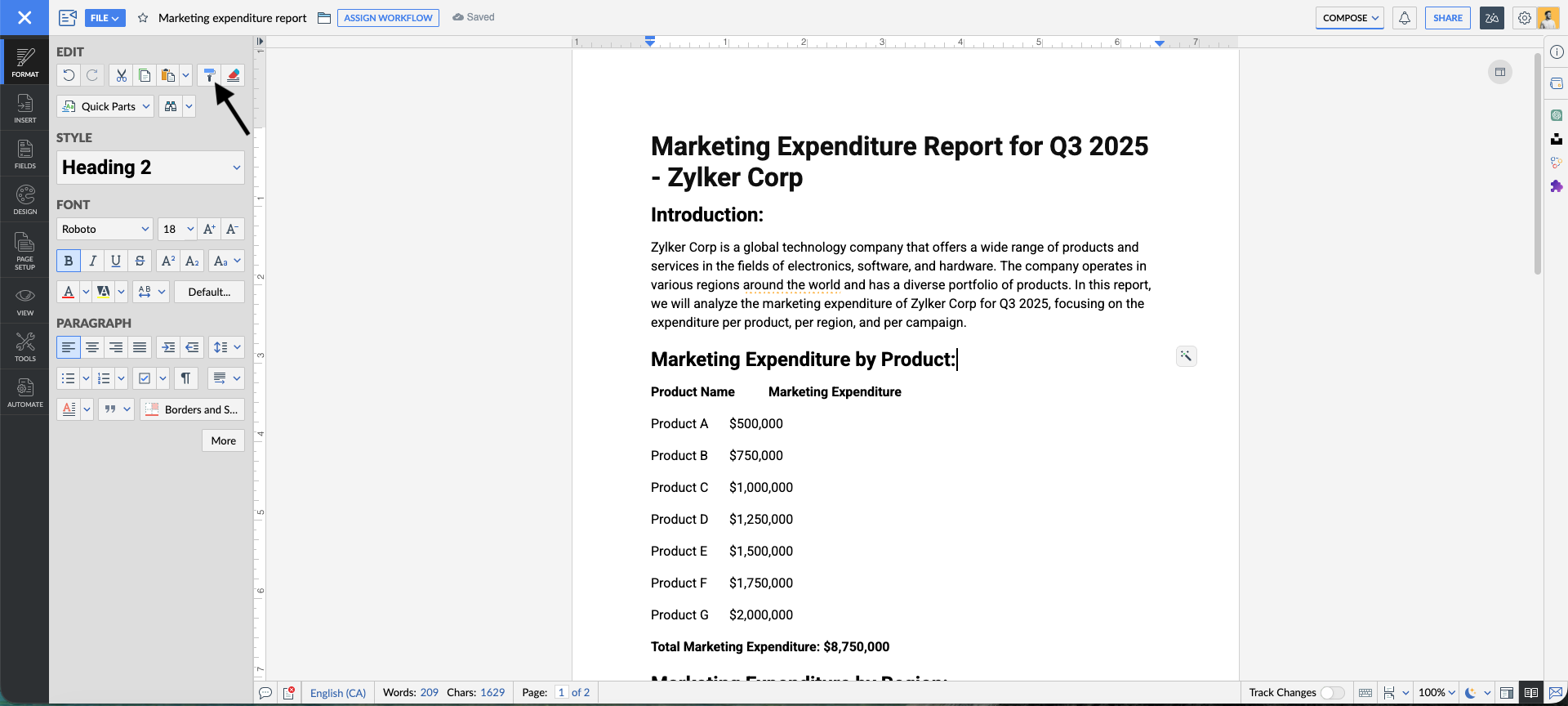Open the Quick Parts dropdown
The width and height of the screenshot is (1568, 706).
(x=105, y=106)
